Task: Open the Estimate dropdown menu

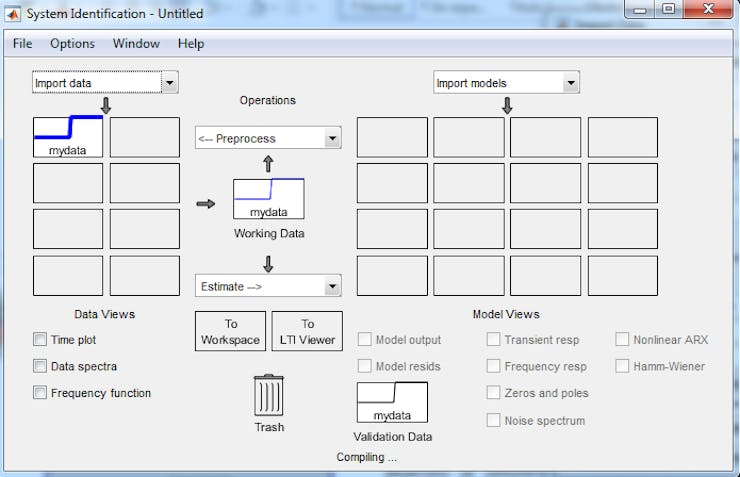Action: (x=267, y=287)
